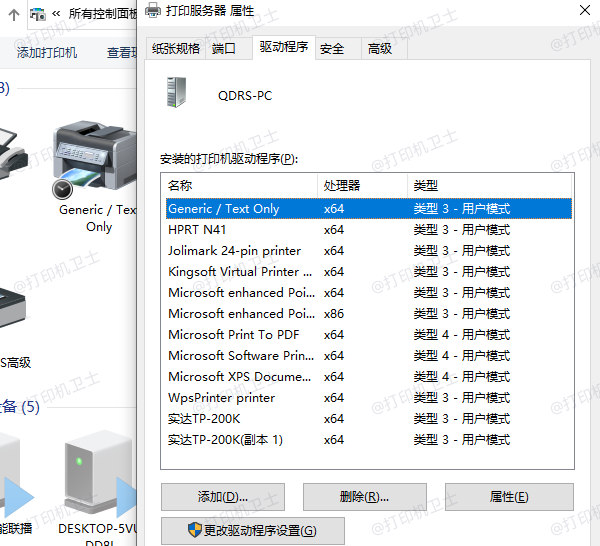Click the 添加(D)... button
Viewport: 600px width, 546px height.
coord(222,497)
